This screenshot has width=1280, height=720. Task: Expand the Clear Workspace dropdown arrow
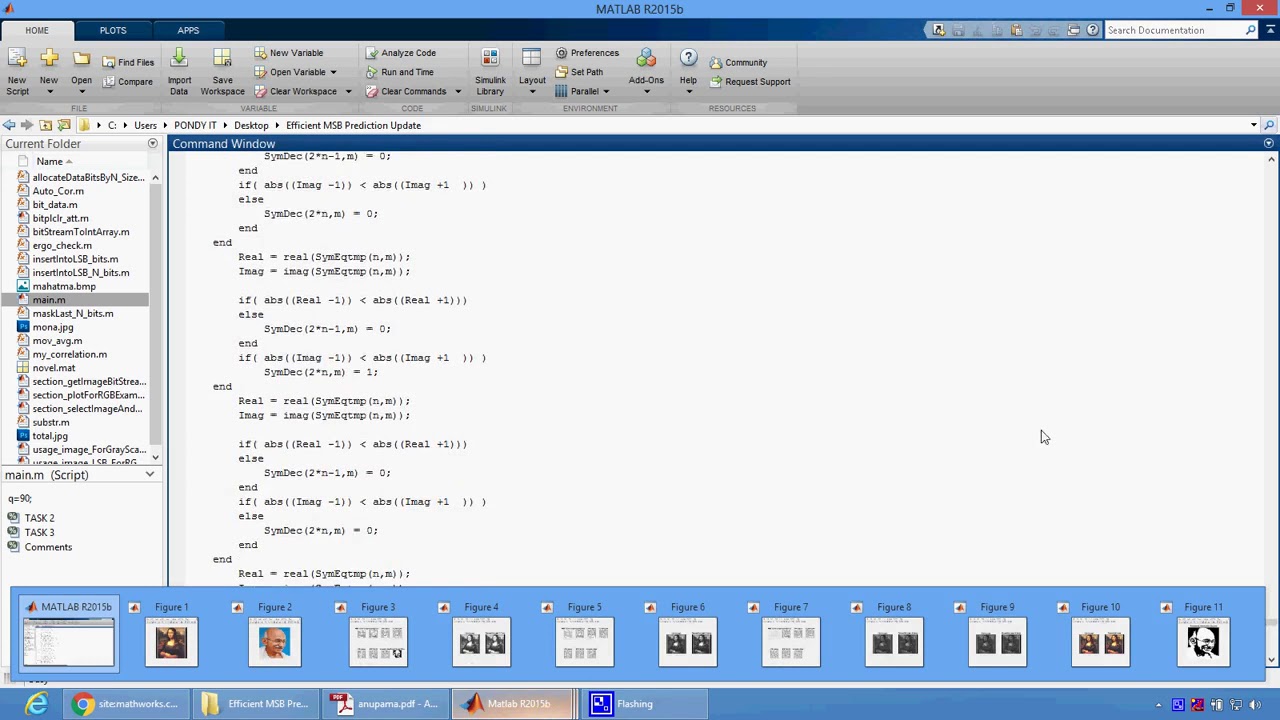point(348,92)
